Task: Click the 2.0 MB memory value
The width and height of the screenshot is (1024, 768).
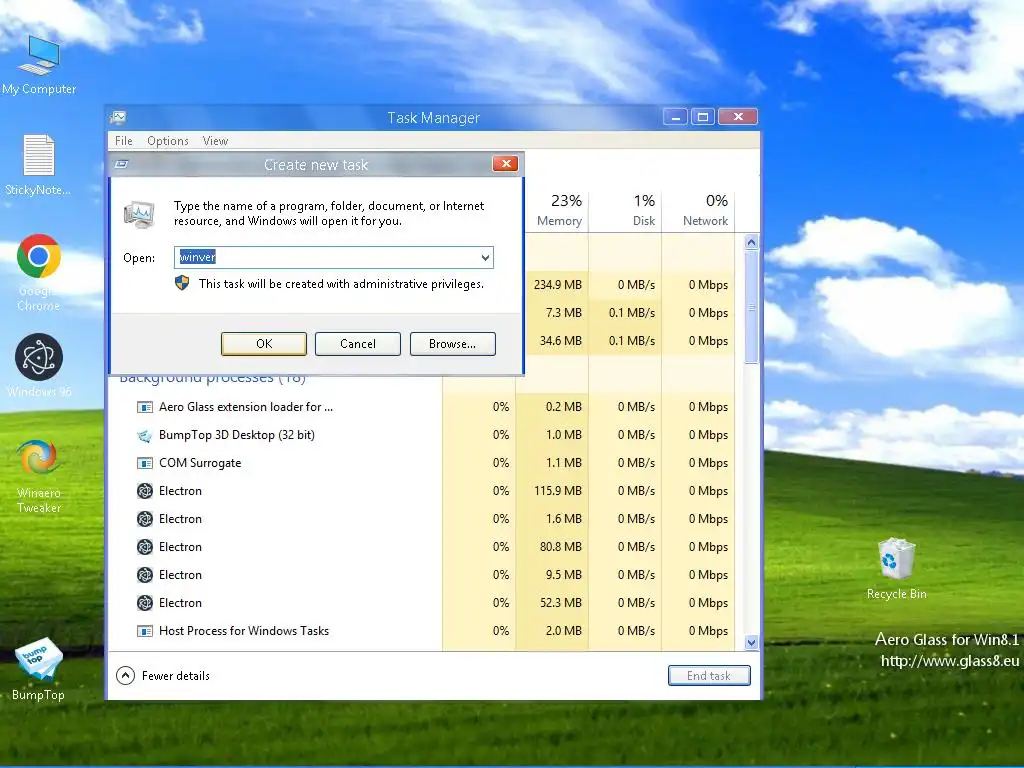Action: point(564,631)
